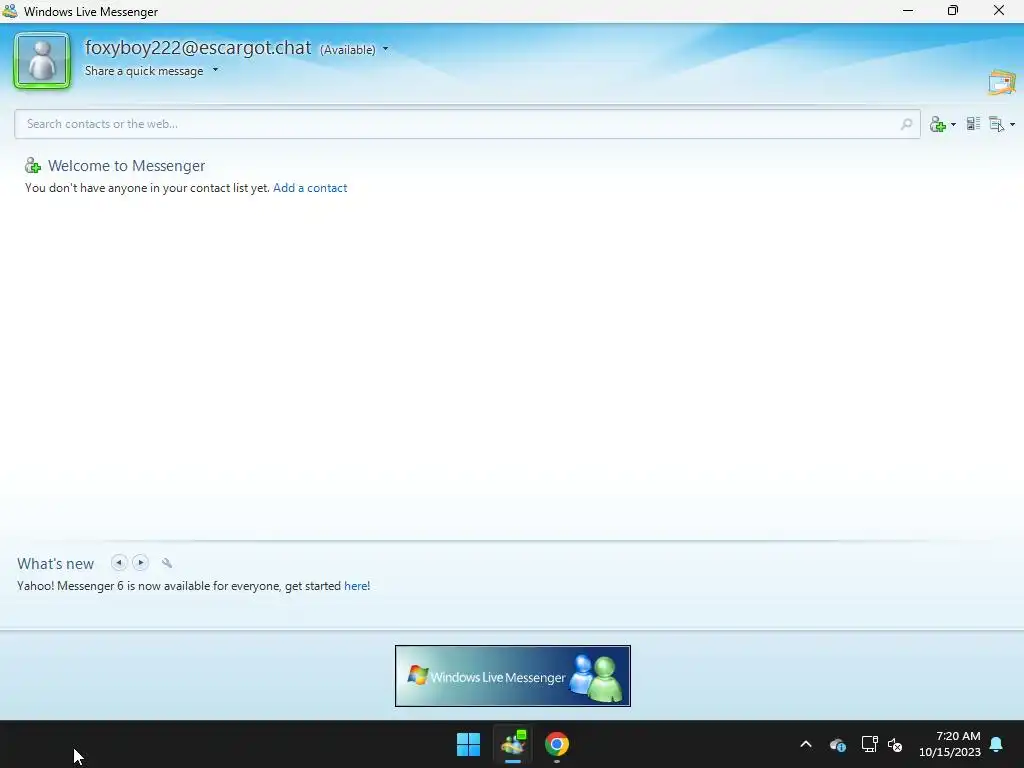Launch Google Chrome from taskbar
The height and width of the screenshot is (768, 1024).
[x=556, y=744]
